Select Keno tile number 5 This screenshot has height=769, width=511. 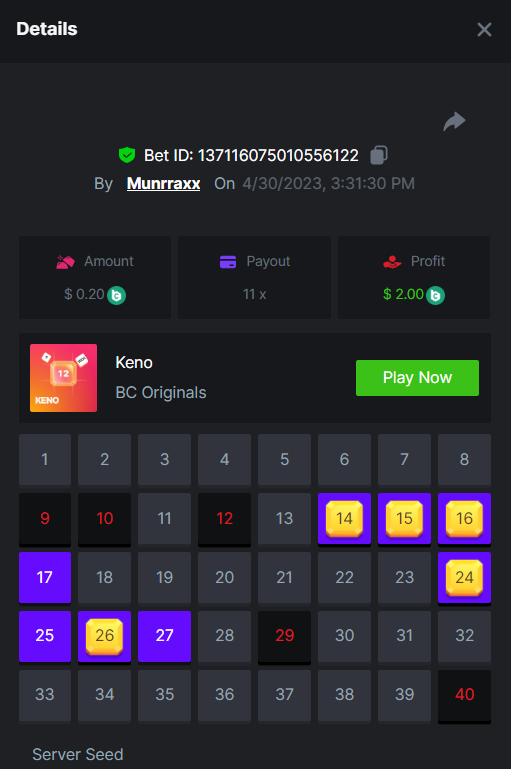[x=284, y=460]
